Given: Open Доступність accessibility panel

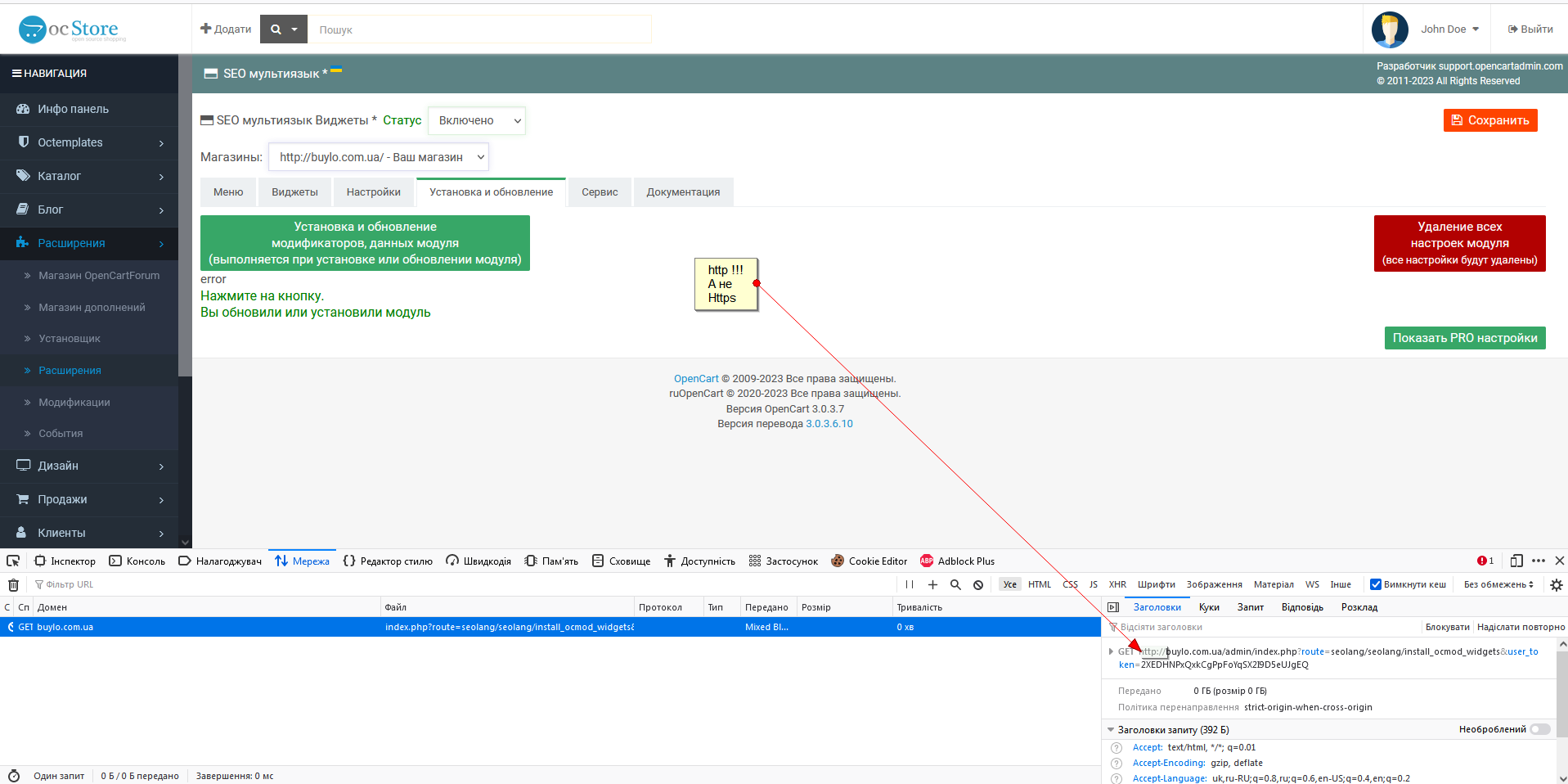Looking at the screenshot, I should (x=699, y=561).
